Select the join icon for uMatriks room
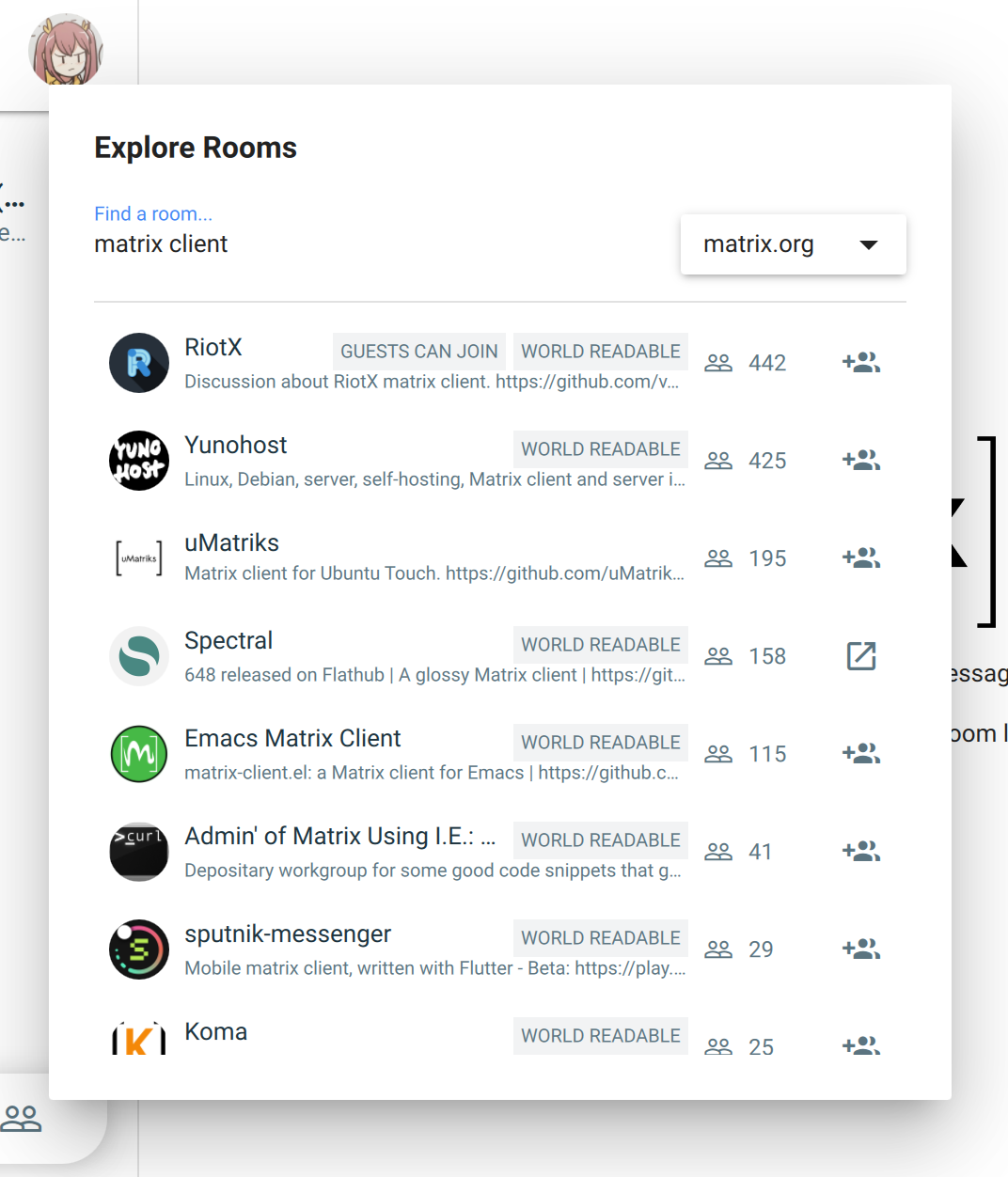This screenshot has width=1008, height=1177. 861,557
